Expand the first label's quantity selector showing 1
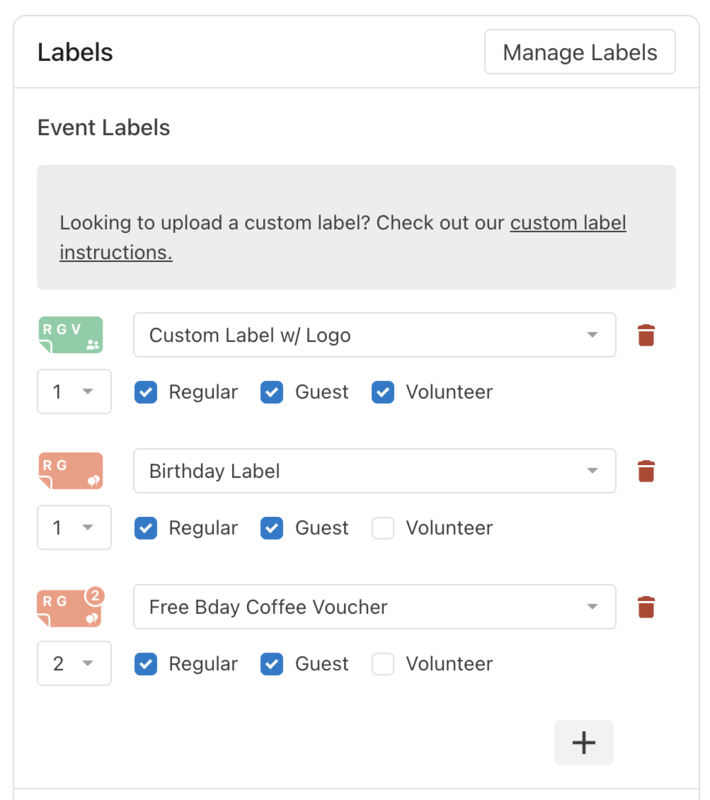710x800 pixels. tap(74, 391)
